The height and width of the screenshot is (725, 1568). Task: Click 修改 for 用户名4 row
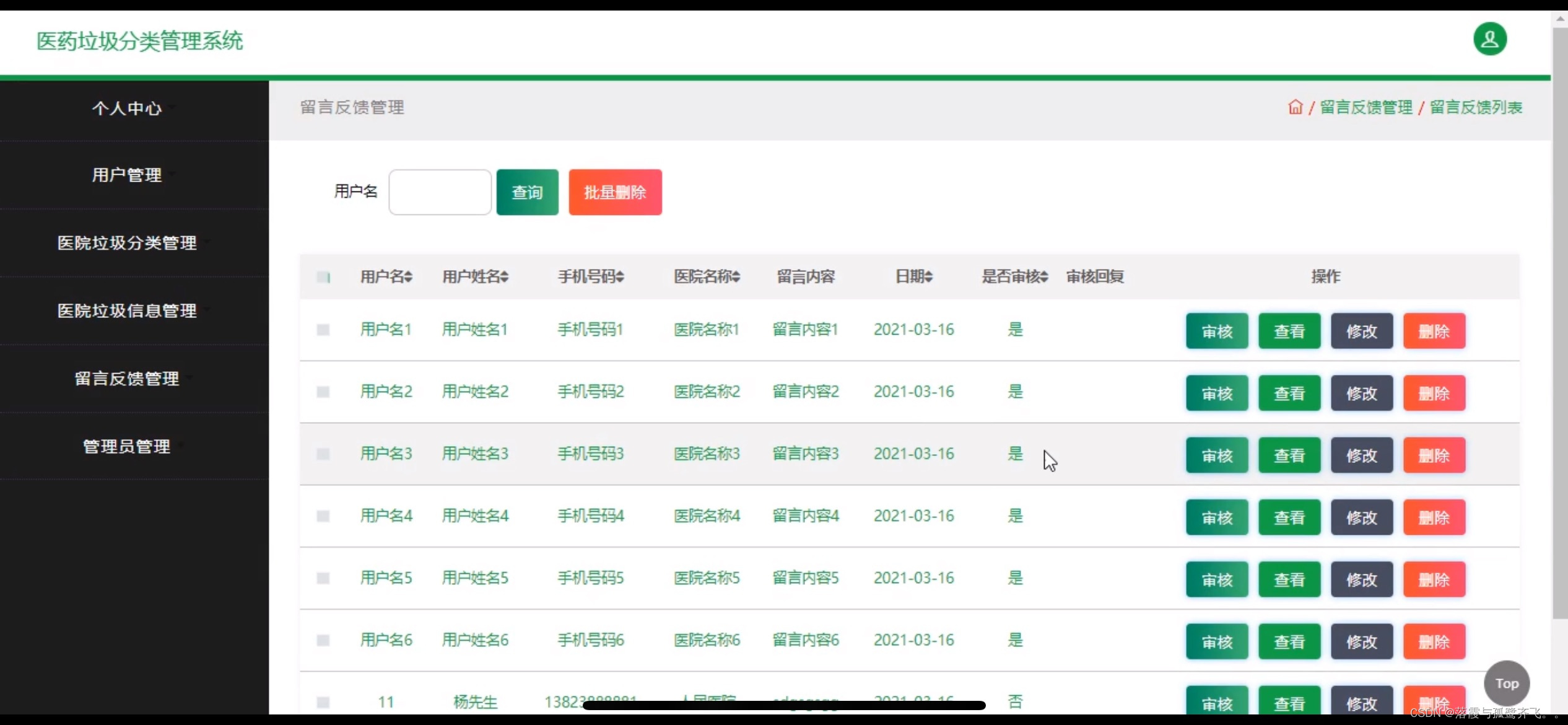[1362, 517]
